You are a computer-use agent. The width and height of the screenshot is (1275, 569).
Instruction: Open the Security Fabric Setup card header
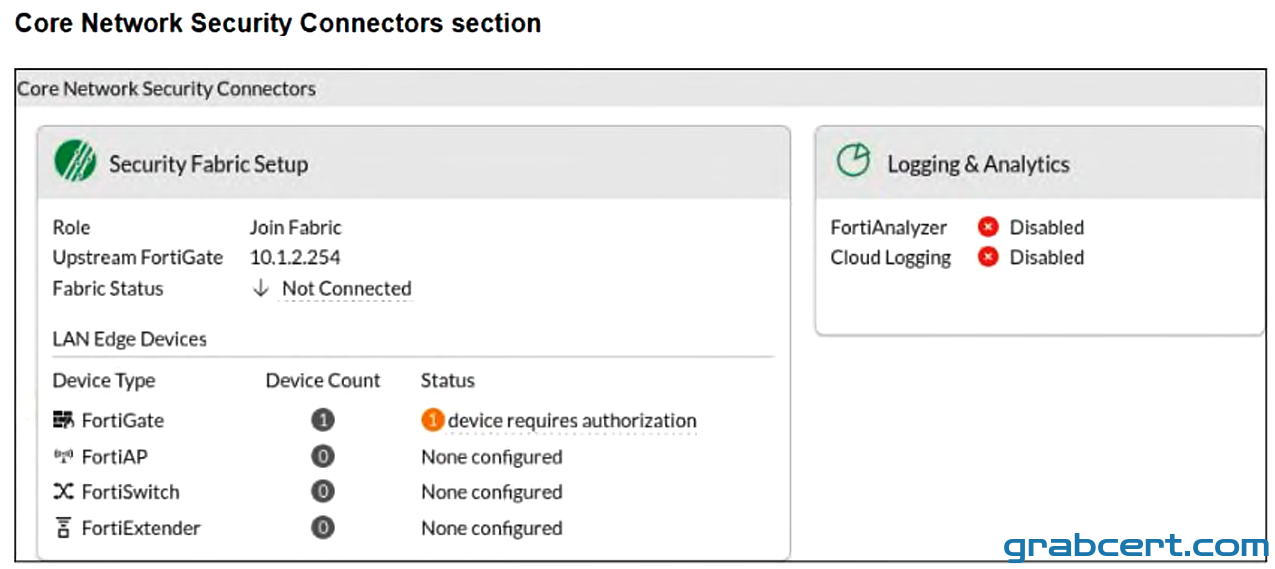(x=413, y=162)
